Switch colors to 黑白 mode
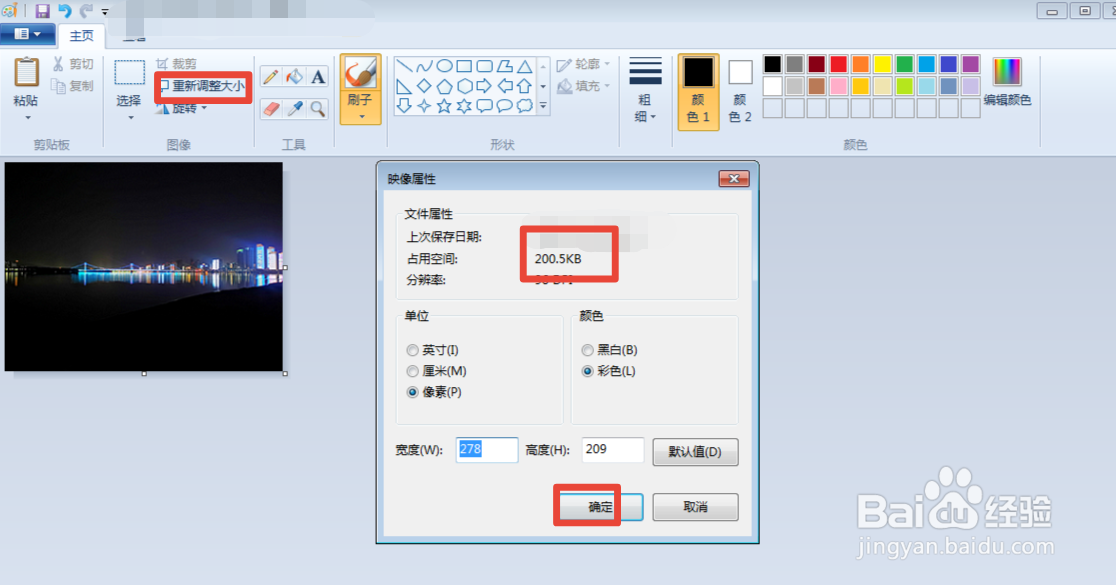 (588, 350)
